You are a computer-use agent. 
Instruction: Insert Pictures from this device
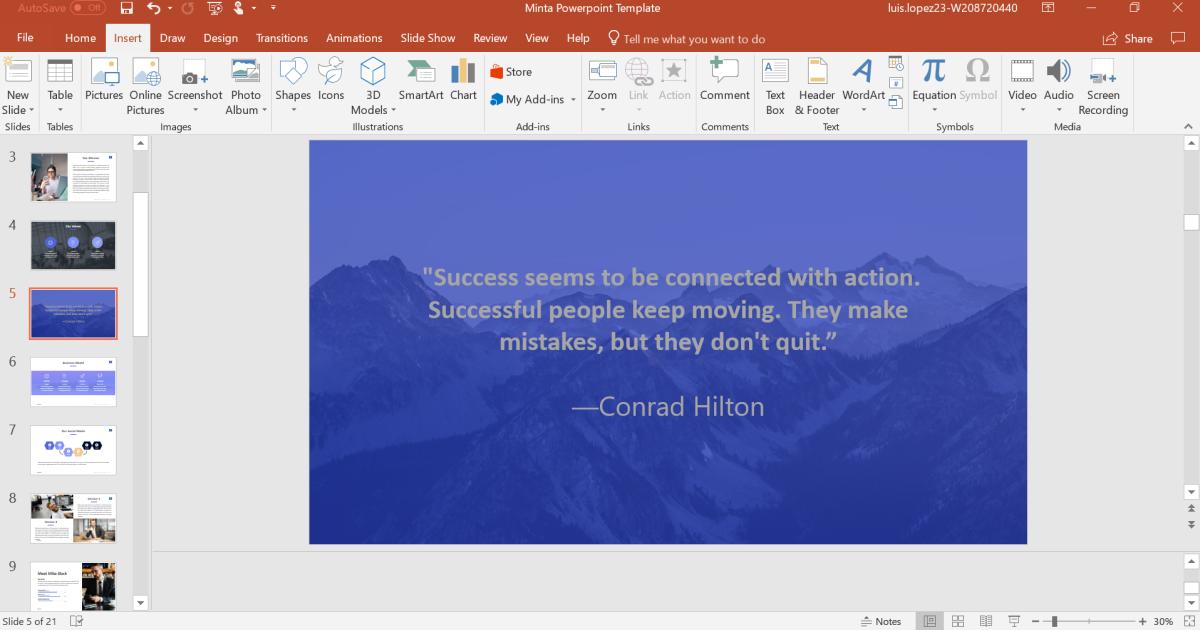coord(103,85)
